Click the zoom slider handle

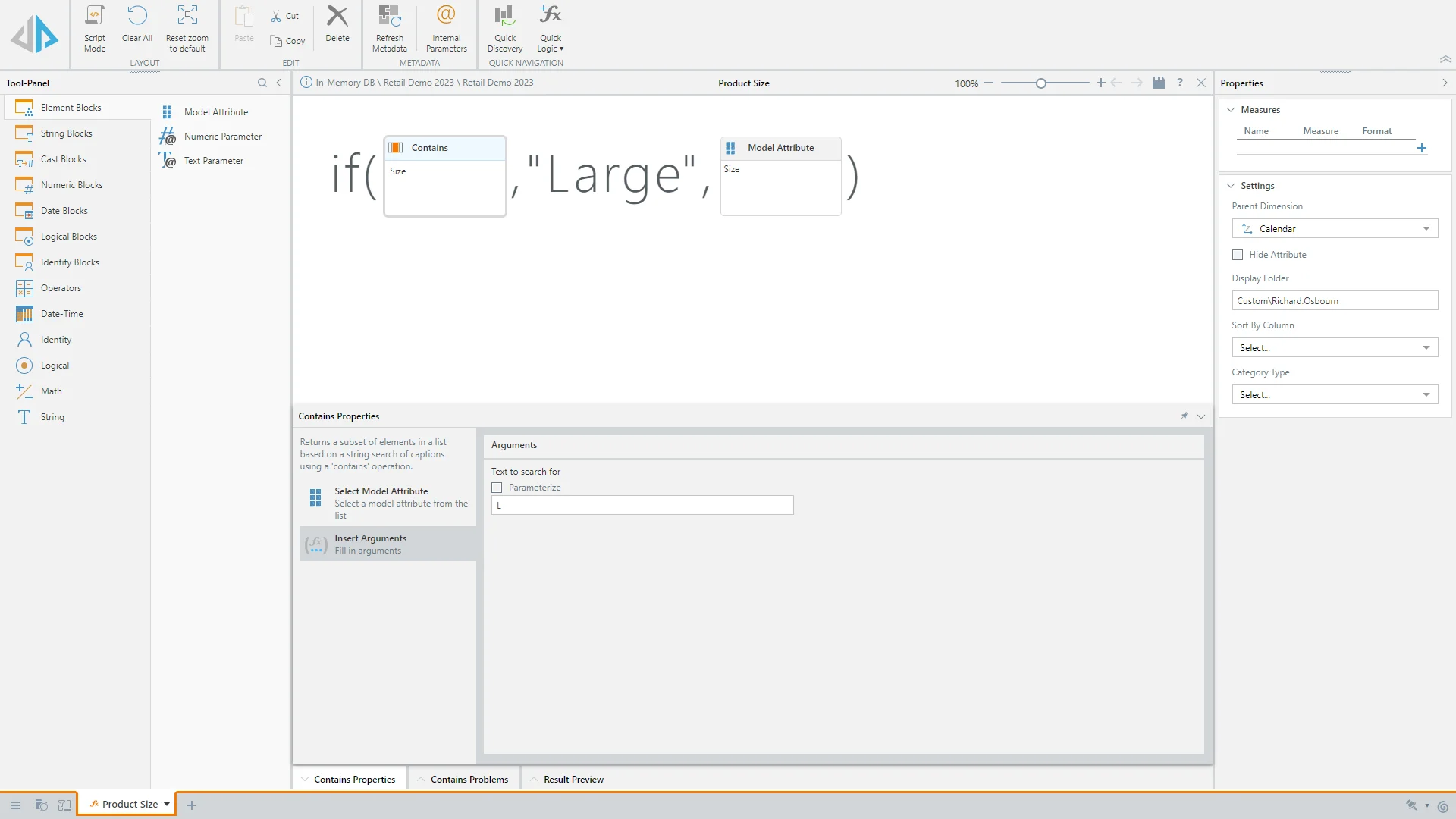point(1041,83)
